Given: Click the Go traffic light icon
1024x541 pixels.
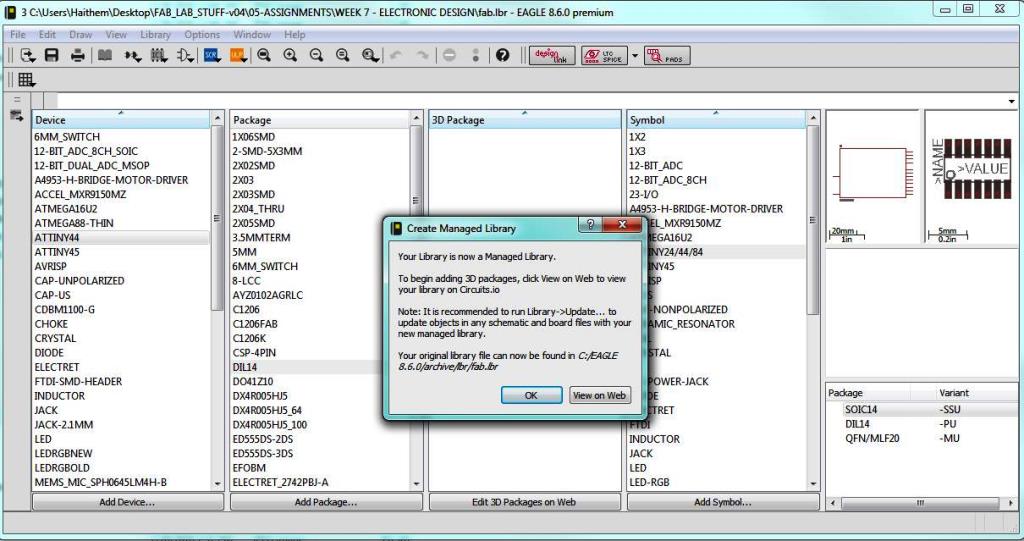Looking at the screenshot, I should (x=475, y=56).
